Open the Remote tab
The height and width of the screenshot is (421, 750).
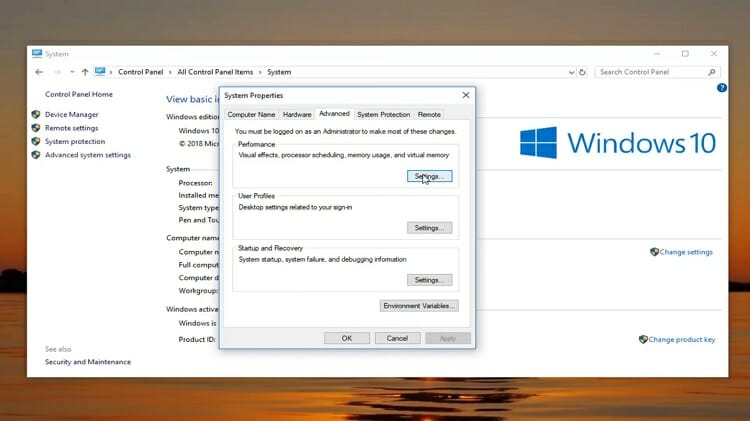coord(429,114)
